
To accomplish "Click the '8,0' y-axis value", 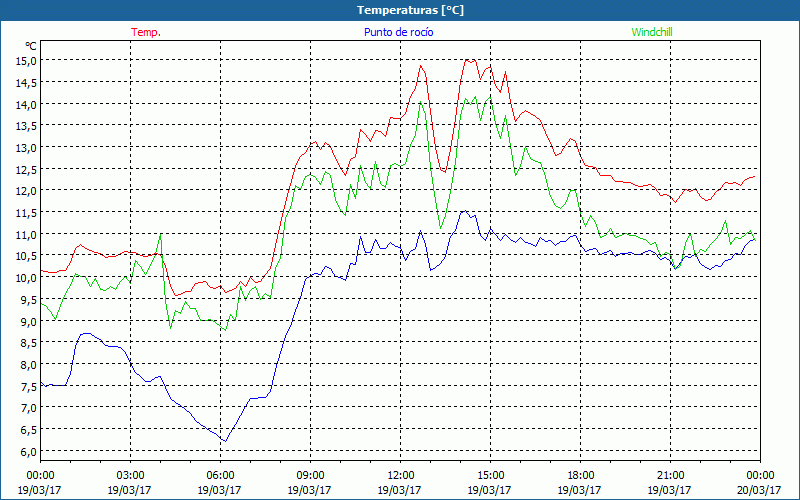I will (29, 364).
